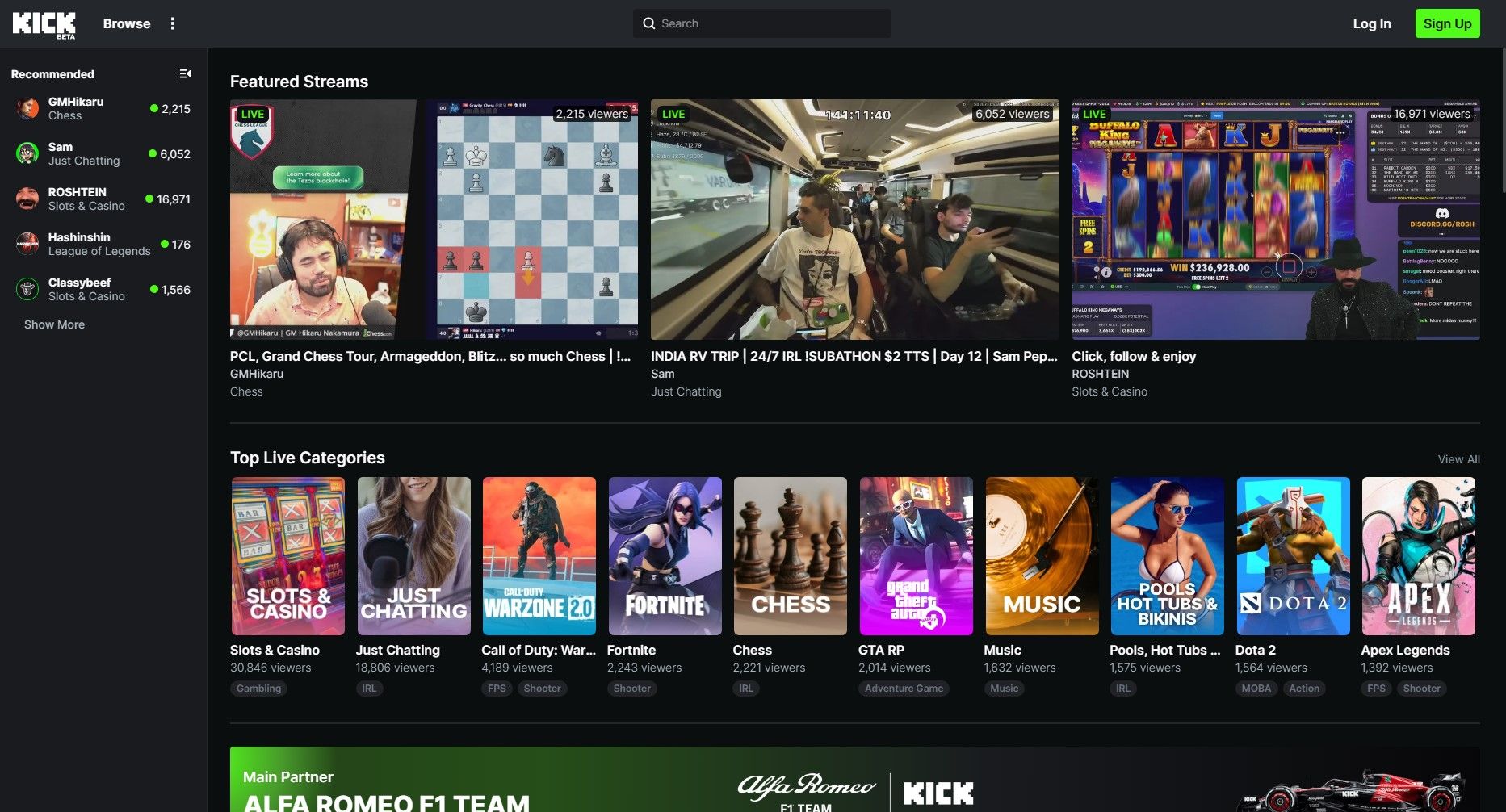Open the GMHikaru chess stream thumbnail
This screenshot has height=812, width=1506.
point(434,220)
